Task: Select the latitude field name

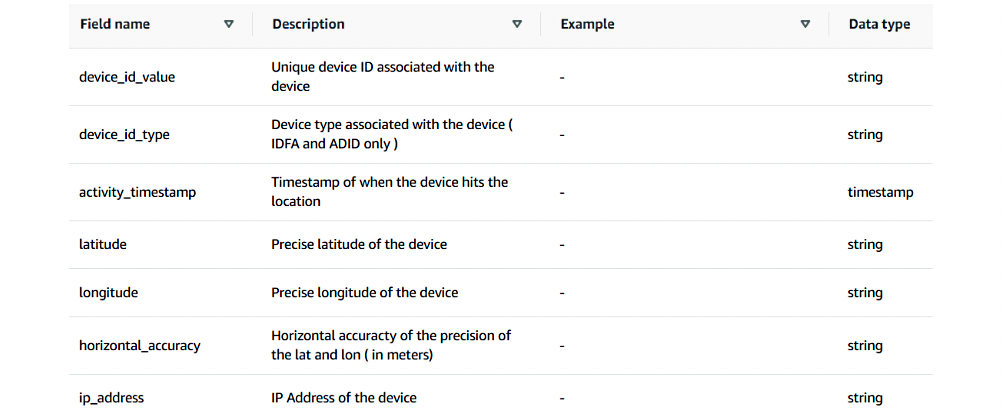Action: point(102,245)
